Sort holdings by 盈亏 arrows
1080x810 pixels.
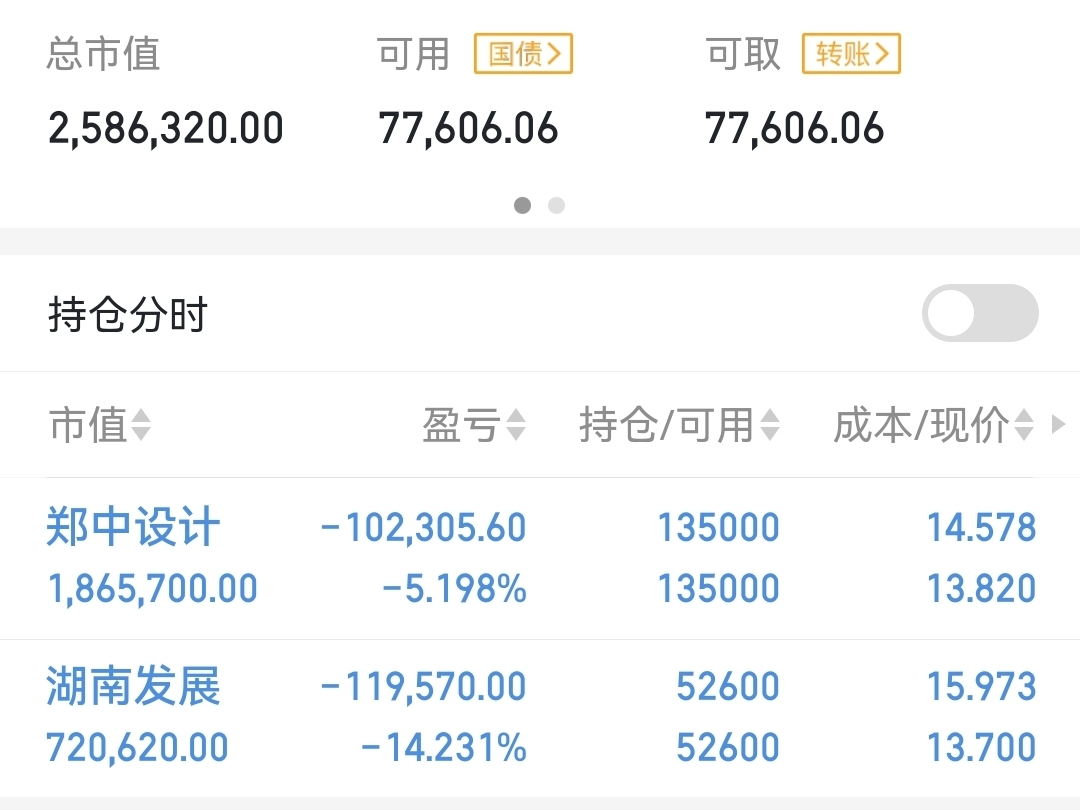pos(516,424)
